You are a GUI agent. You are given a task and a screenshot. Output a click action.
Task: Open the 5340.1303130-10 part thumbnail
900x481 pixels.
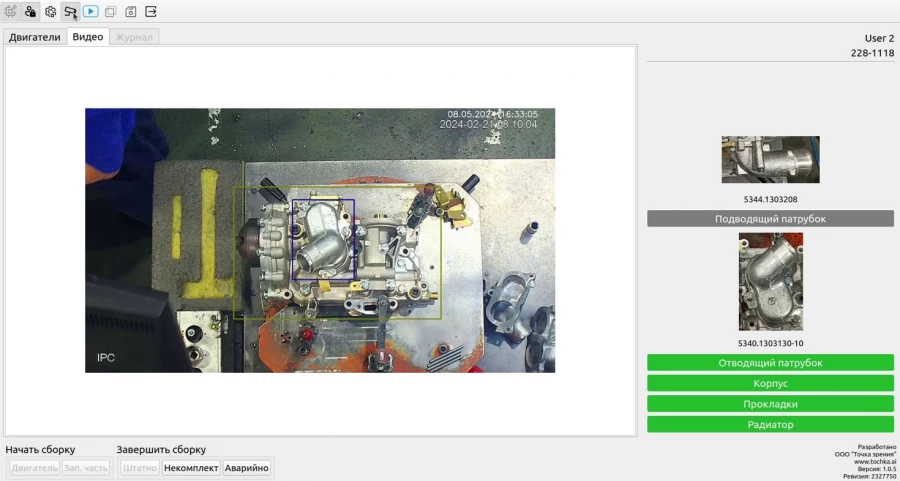point(770,282)
